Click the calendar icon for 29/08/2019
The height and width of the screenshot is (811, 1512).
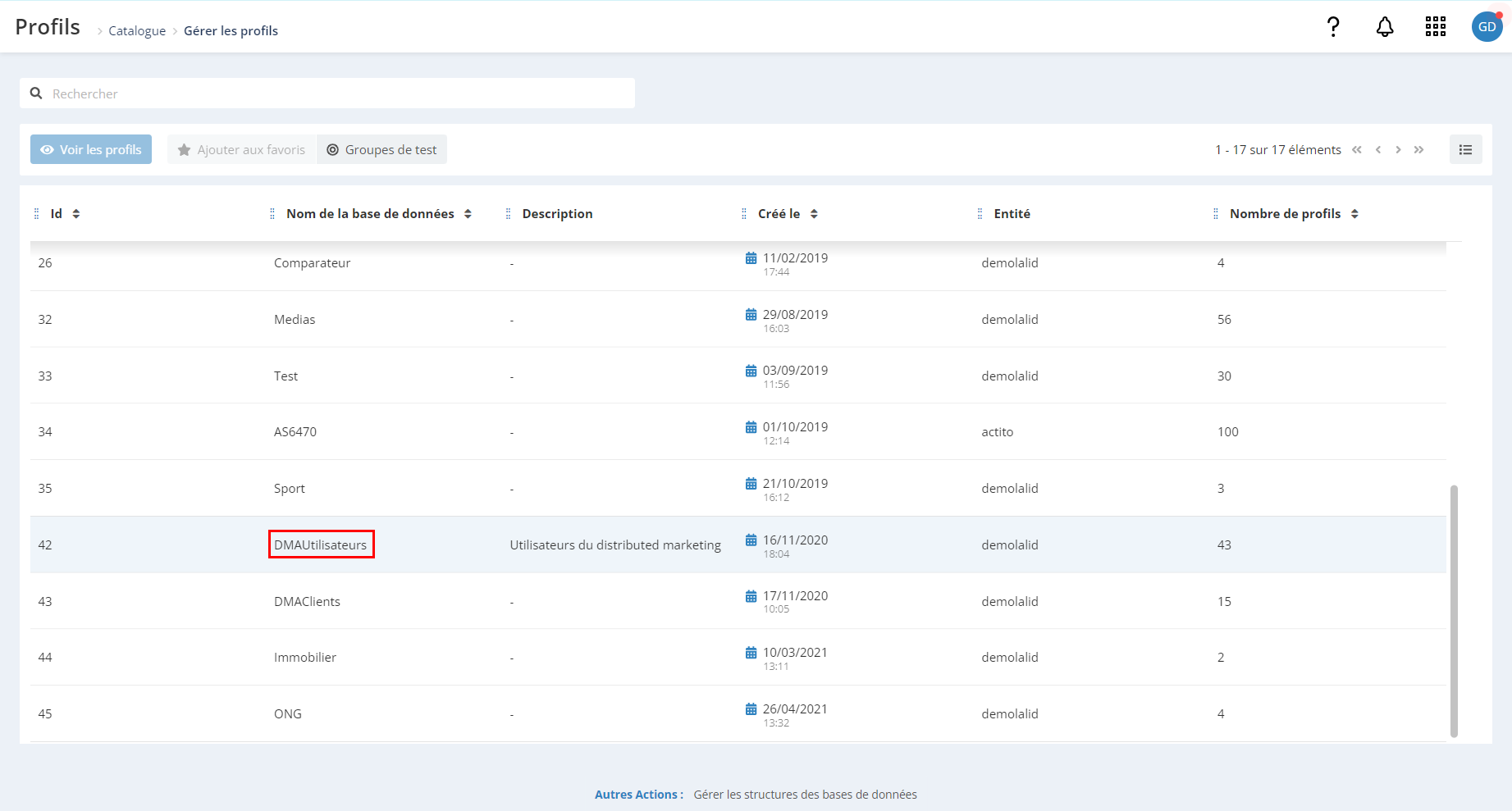(x=751, y=314)
